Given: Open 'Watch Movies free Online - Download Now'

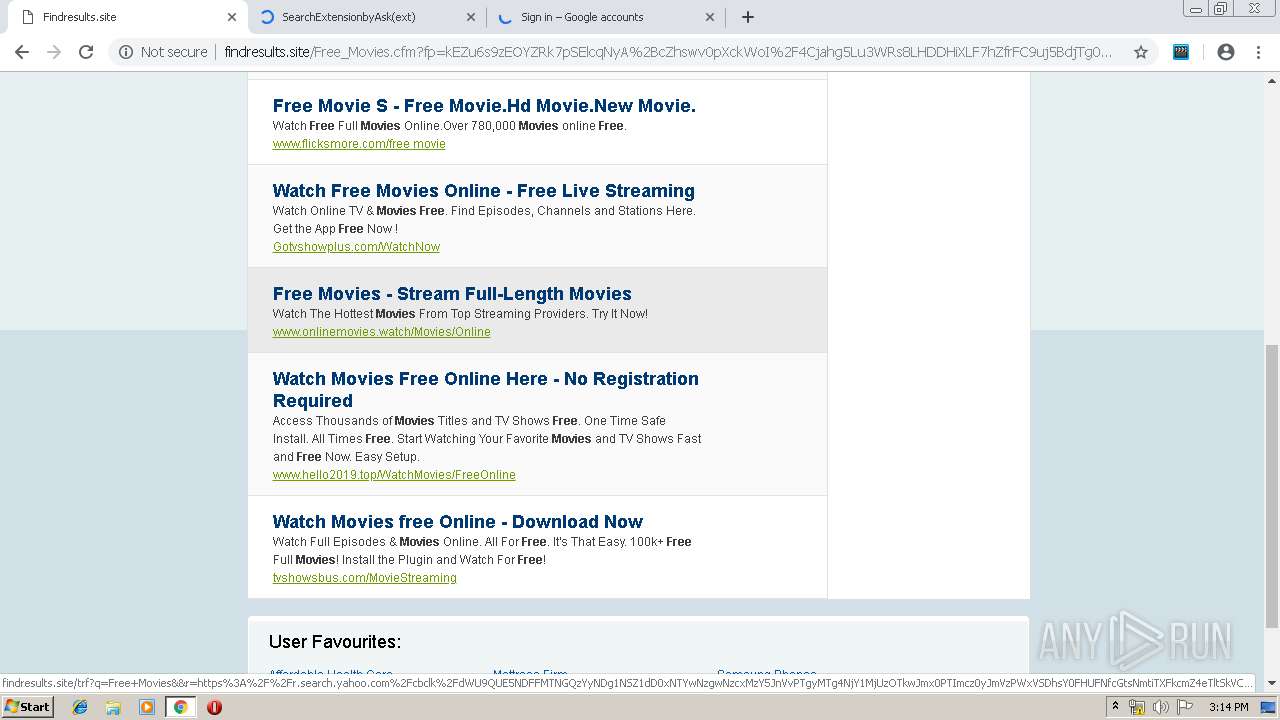Looking at the screenshot, I should click(x=458, y=522).
